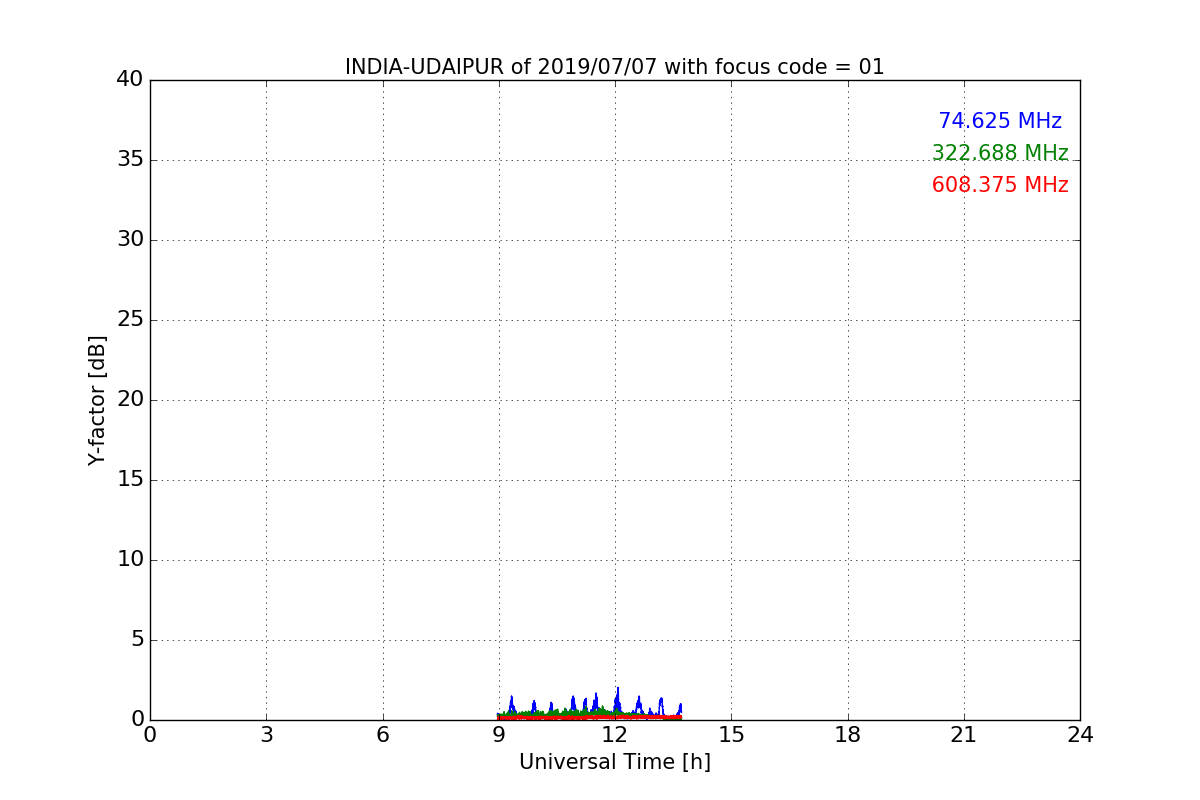The height and width of the screenshot is (800, 1200).
Task: Click the y-axis tick label 35
Action: (x=130, y=160)
